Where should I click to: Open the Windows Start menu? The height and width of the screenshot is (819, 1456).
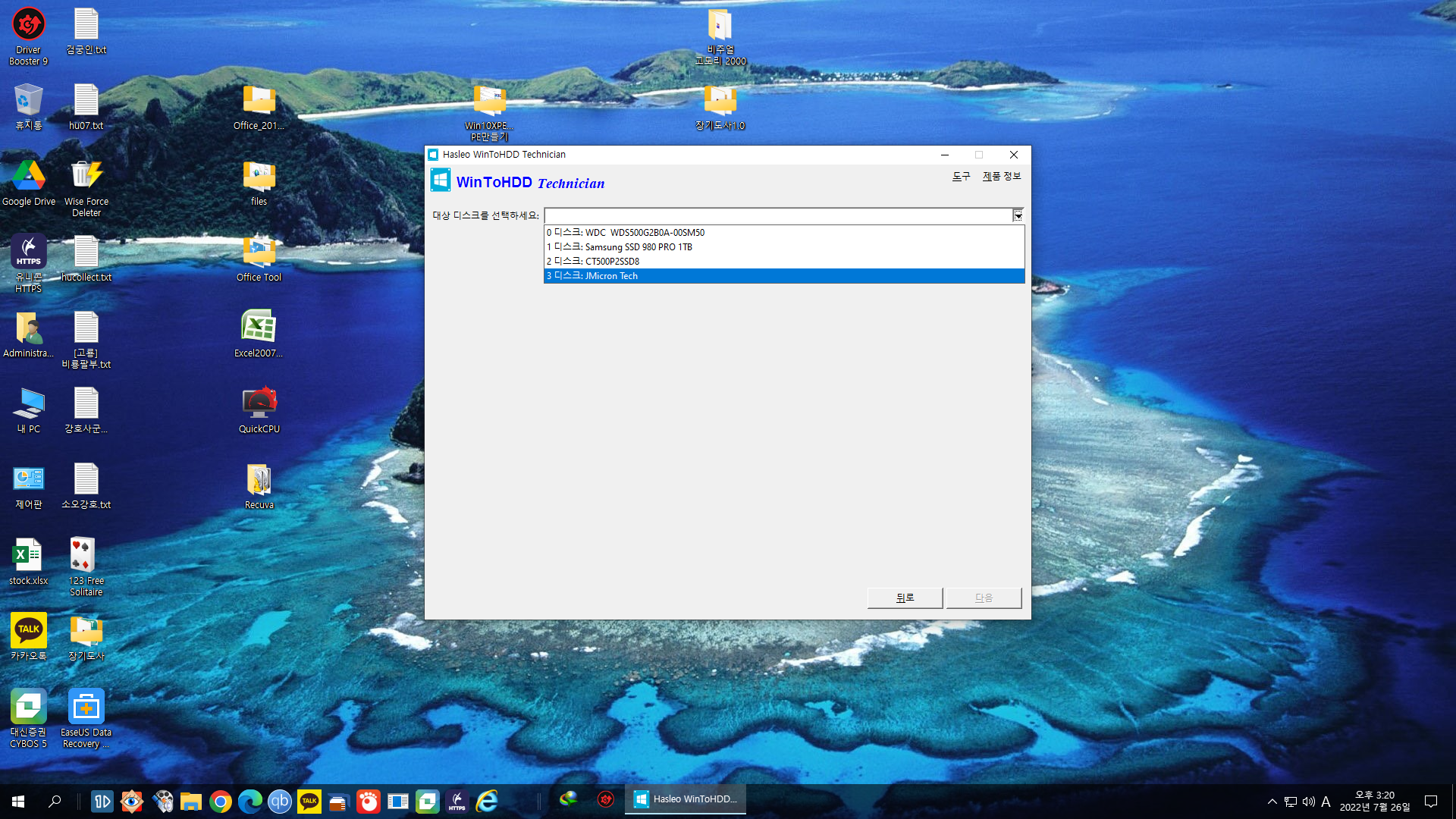(x=18, y=801)
